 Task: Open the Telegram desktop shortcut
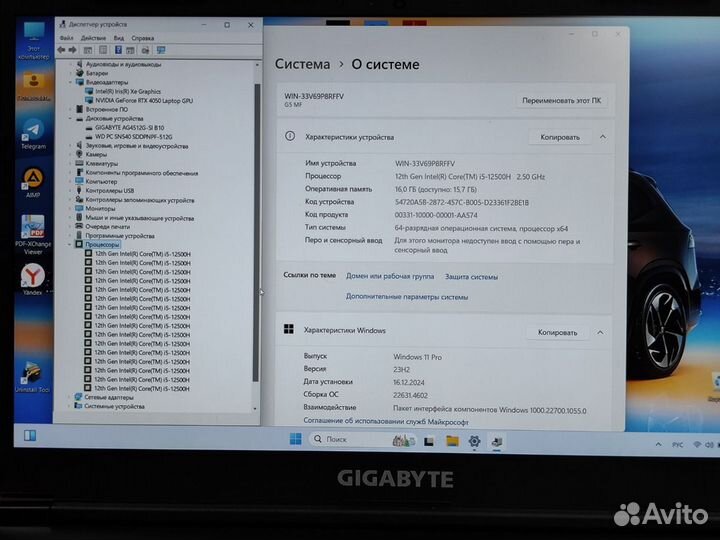(34, 134)
